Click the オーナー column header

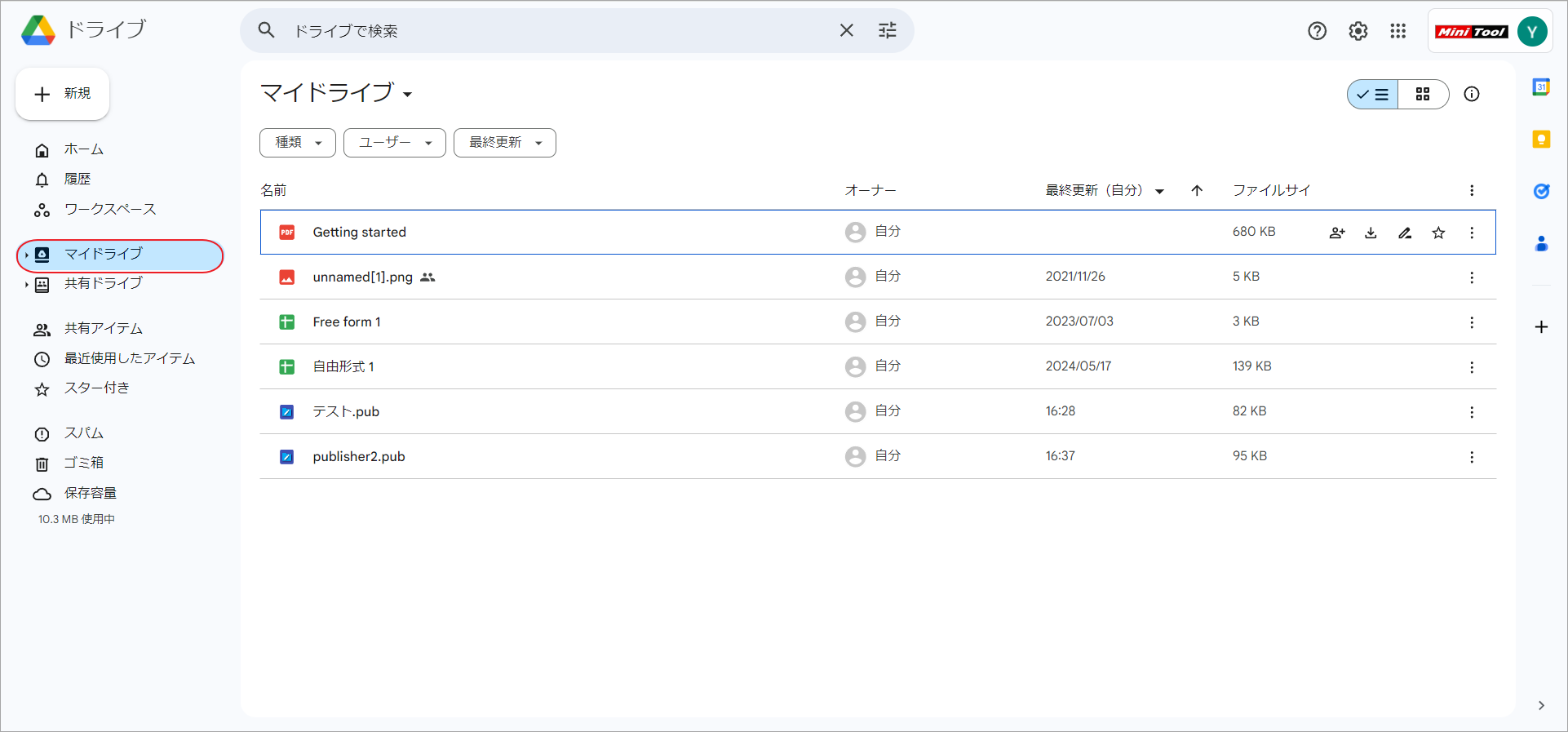tap(870, 190)
